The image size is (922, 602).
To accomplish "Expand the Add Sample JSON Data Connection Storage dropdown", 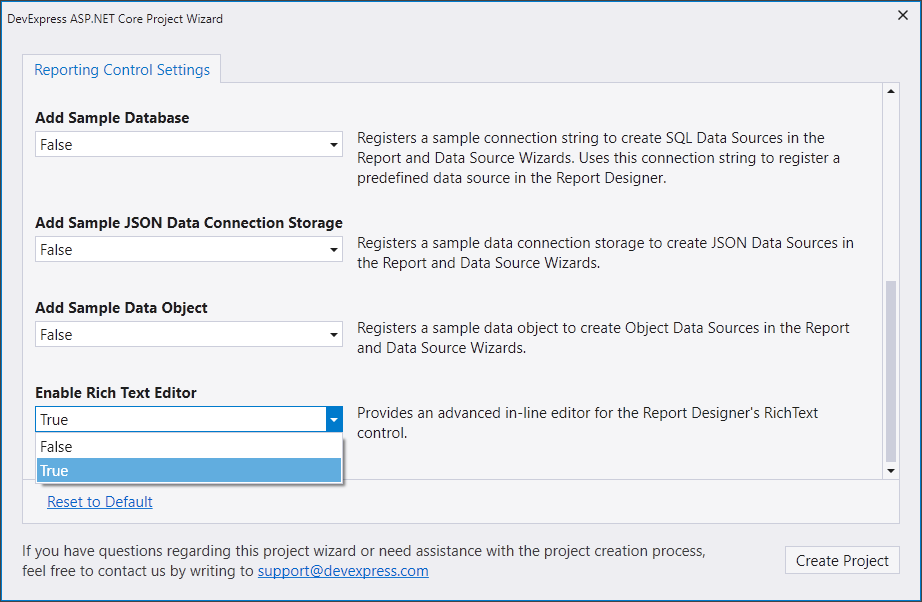I will point(189,249).
